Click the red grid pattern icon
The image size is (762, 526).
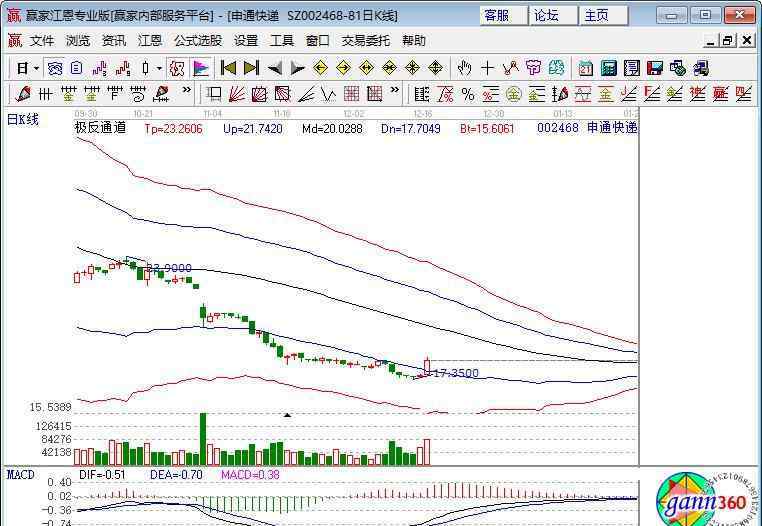click(x=352, y=93)
